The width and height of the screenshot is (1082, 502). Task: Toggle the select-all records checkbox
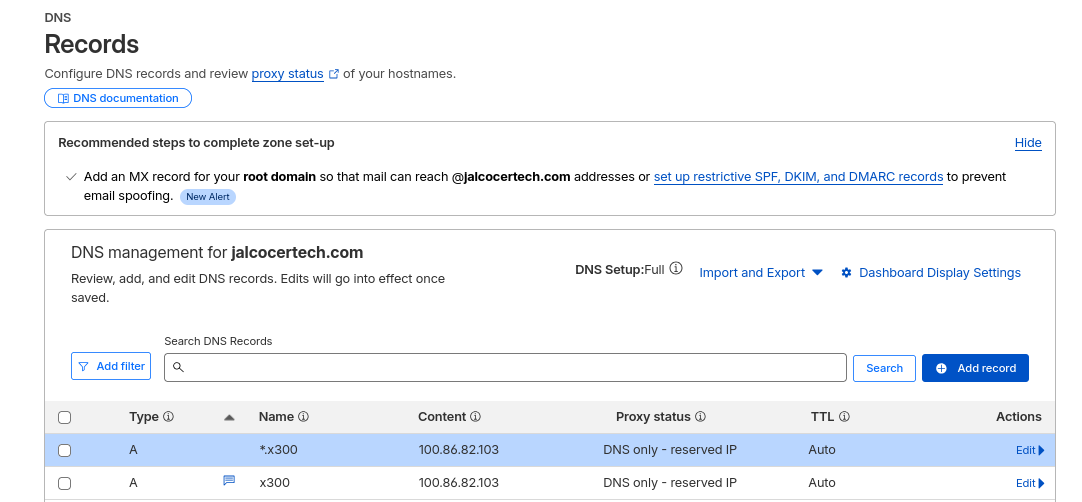click(64, 417)
